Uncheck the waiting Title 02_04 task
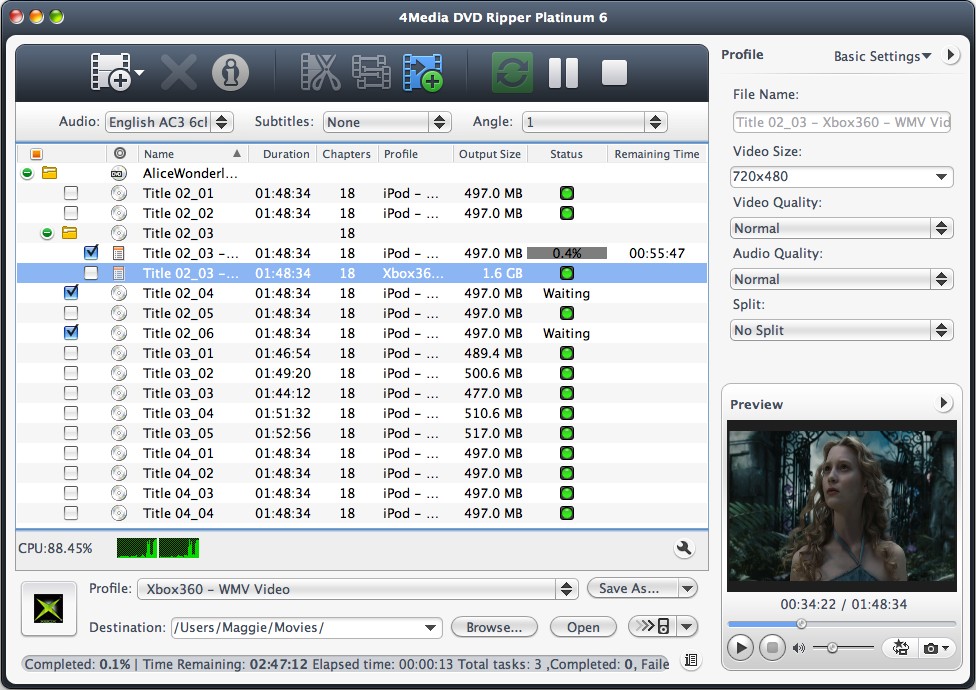Viewport: 976px width, 690px height. coord(71,293)
